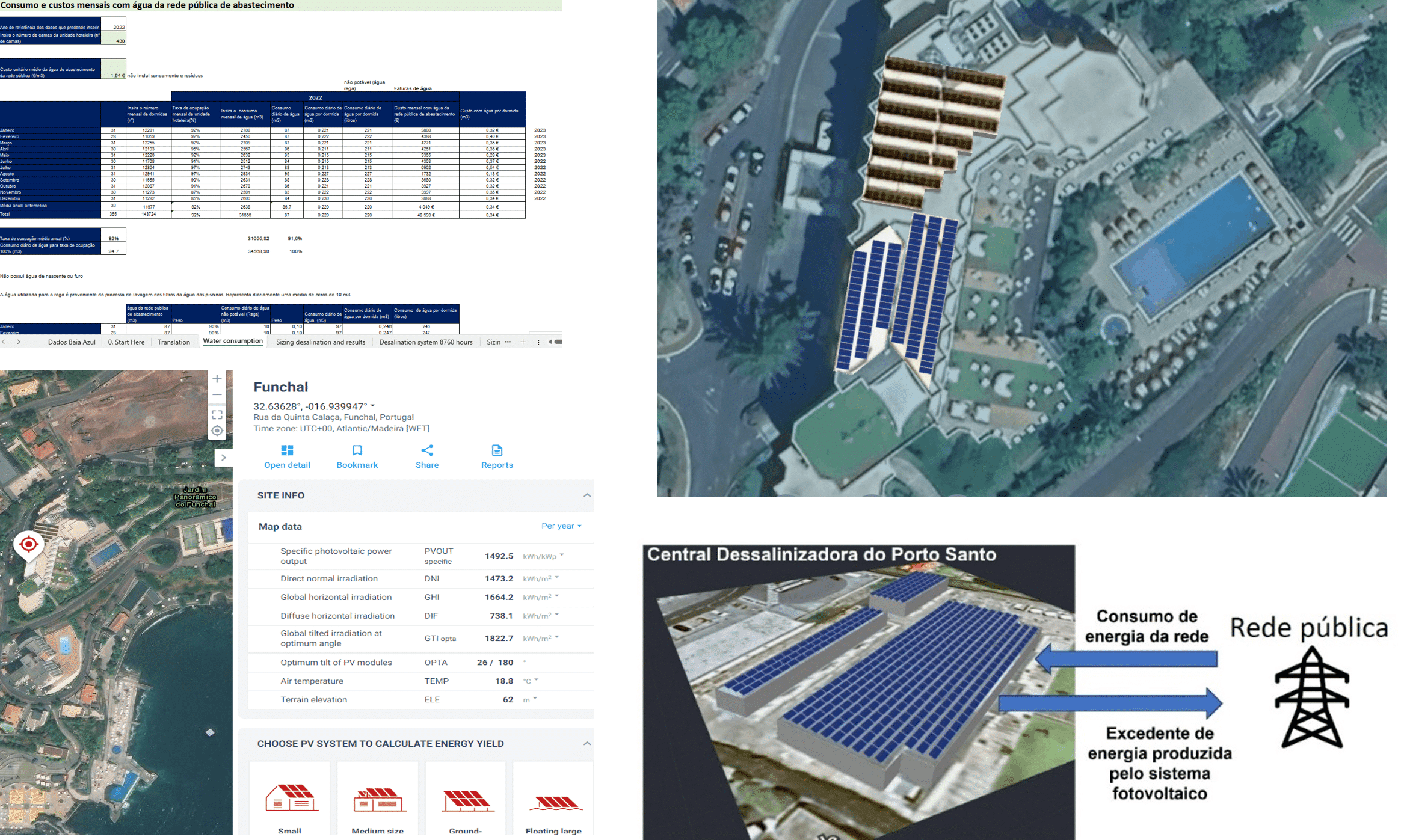Screen dimensions: 1407x840
Task: Switch to the Translation sheet tab
Action: (173, 342)
